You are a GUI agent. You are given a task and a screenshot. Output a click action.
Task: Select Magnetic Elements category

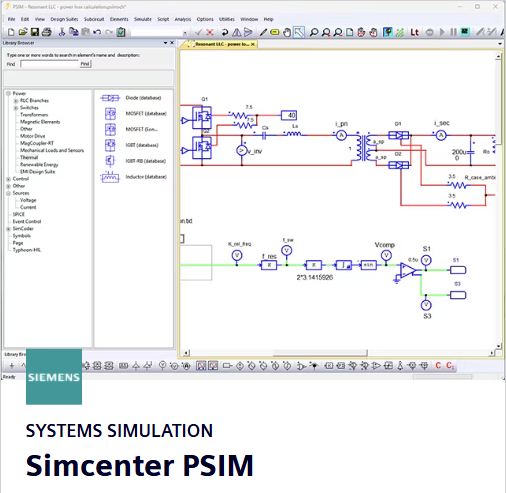point(40,122)
